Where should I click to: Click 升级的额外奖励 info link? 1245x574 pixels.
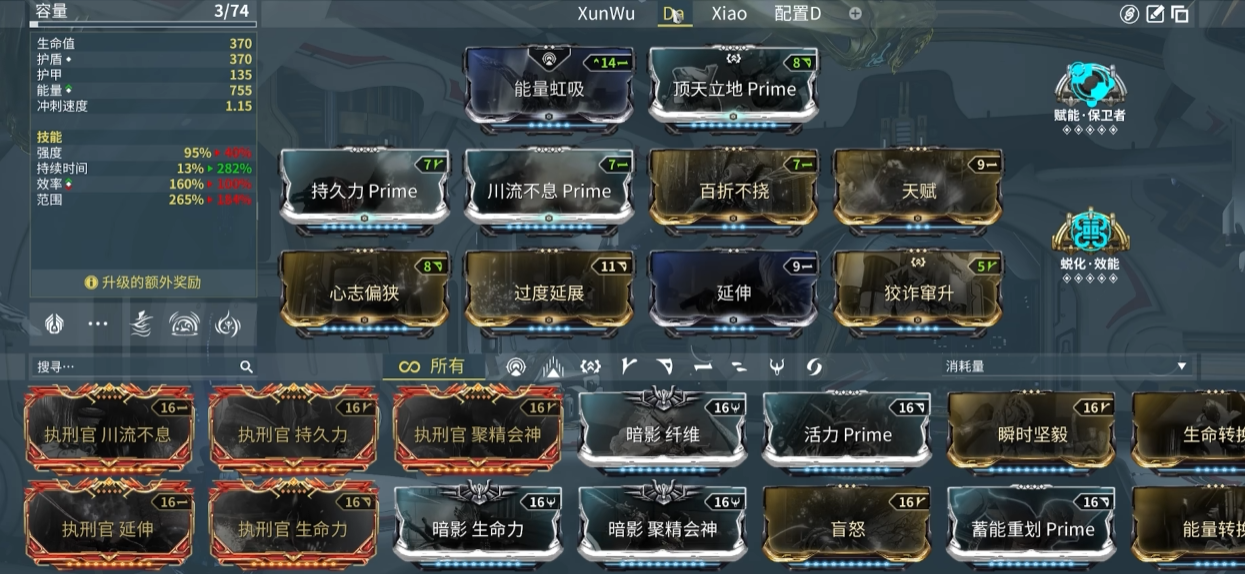[143, 283]
